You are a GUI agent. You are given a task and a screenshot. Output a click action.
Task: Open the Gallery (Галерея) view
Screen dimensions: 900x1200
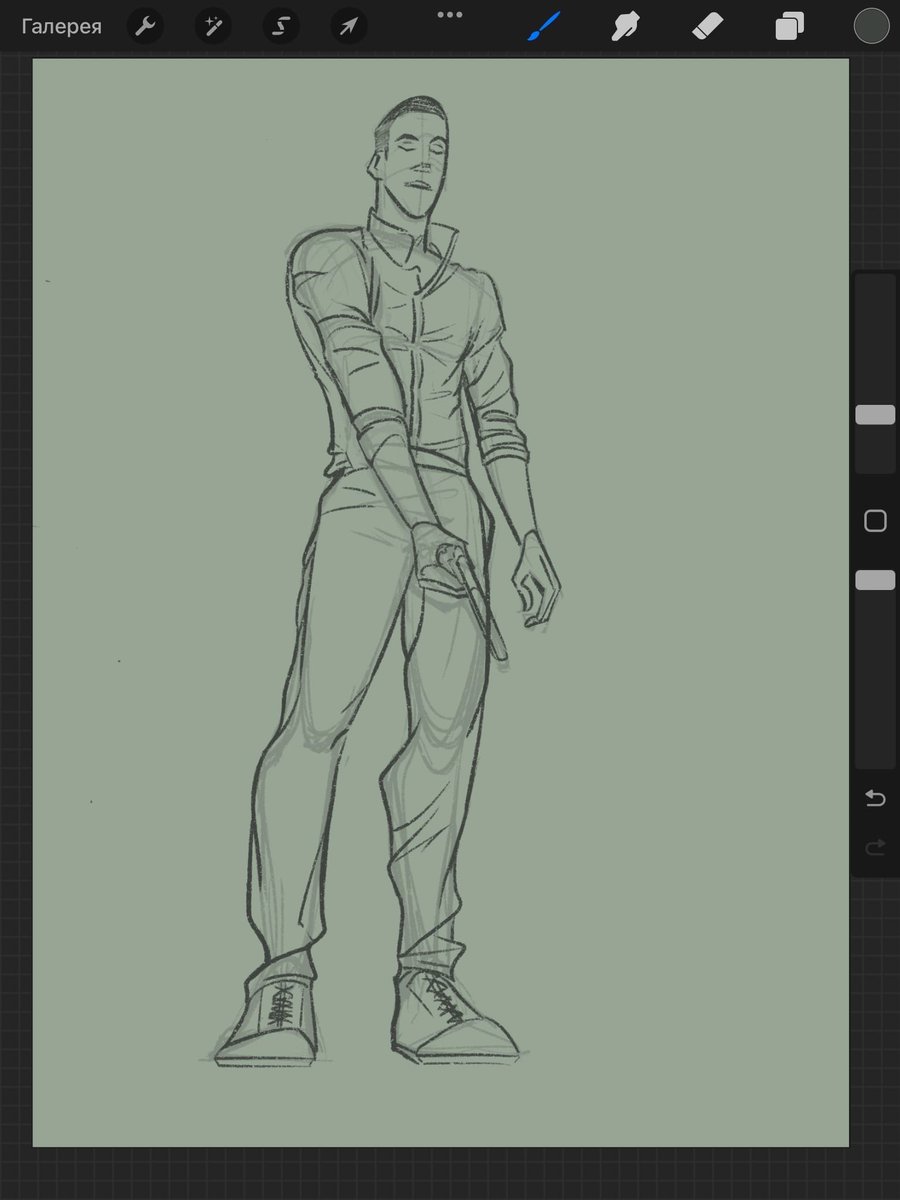coord(62,27)
